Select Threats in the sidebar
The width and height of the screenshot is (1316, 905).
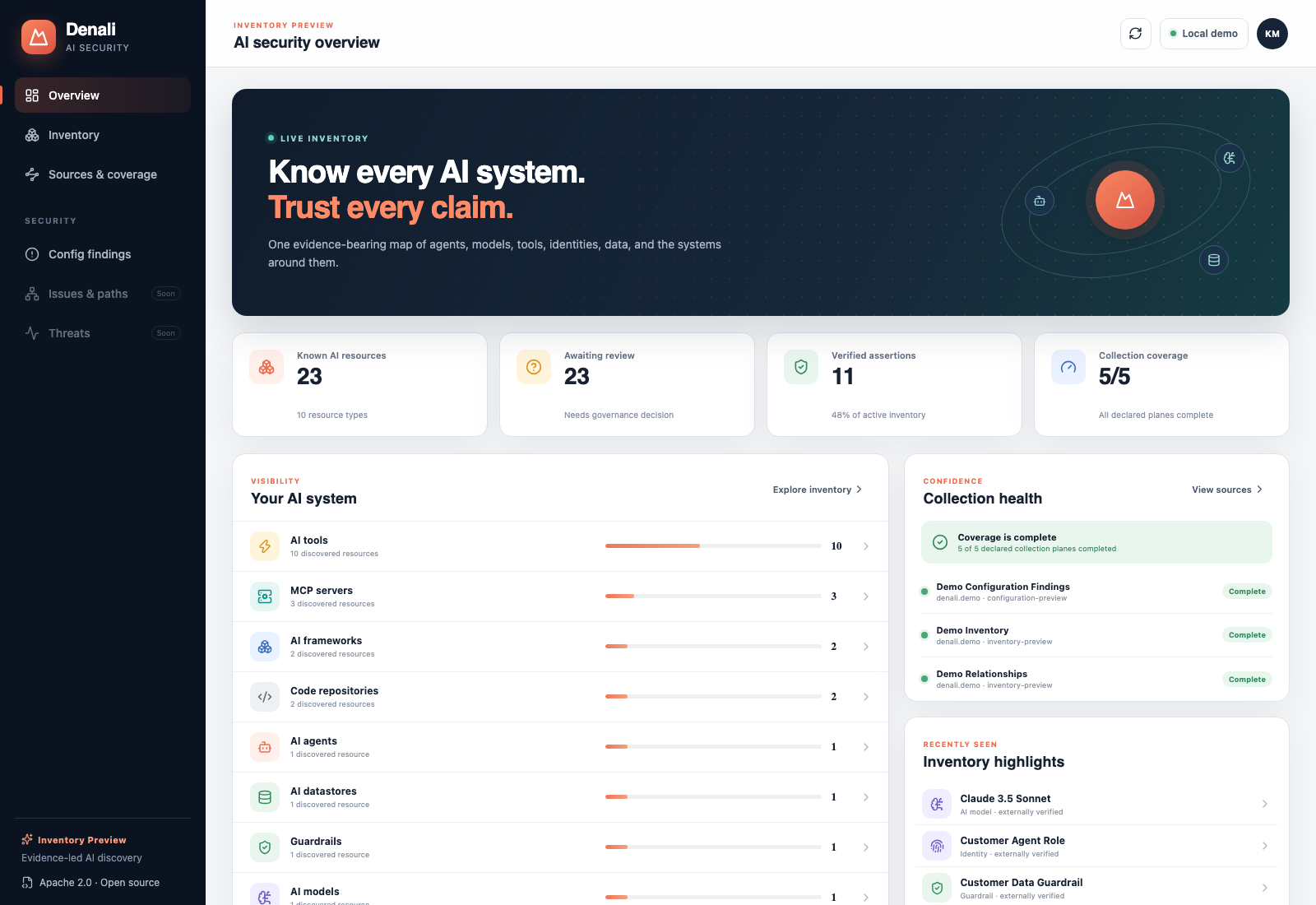coord(103,333)
